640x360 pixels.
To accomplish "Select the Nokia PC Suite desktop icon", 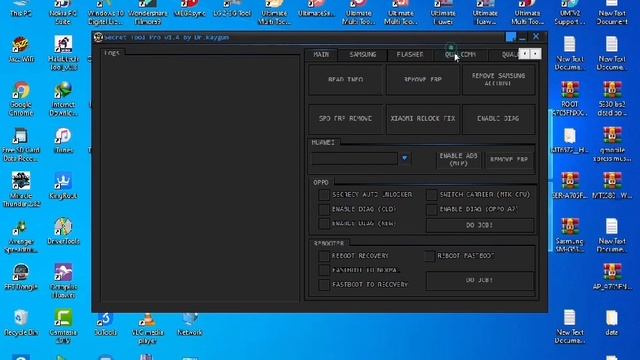I will pos(63,12).
